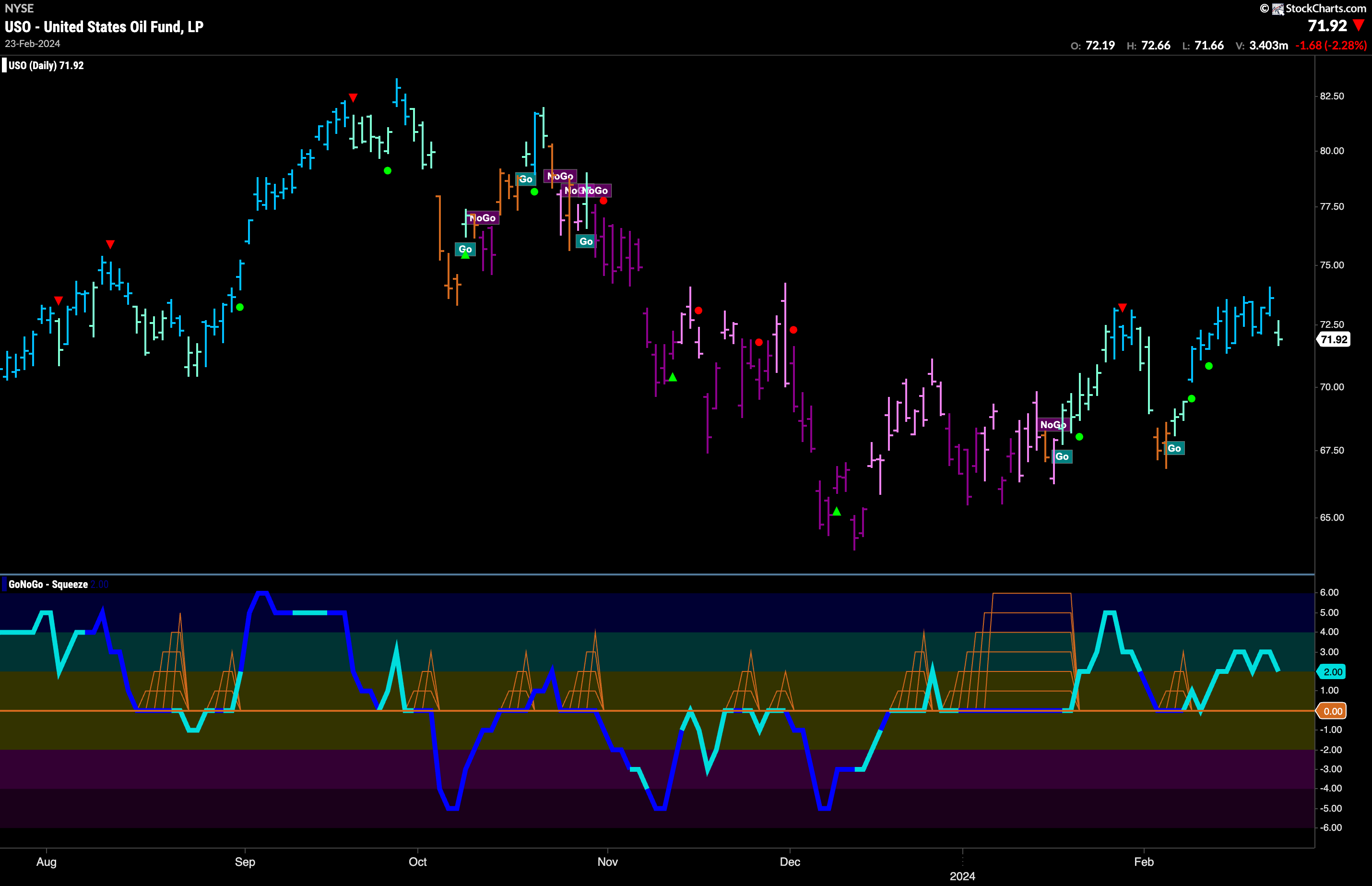The image size is (1372, 886).
Task: Click the chart title USO - United States Oil Fund
Action: click(x=104, y=27)
